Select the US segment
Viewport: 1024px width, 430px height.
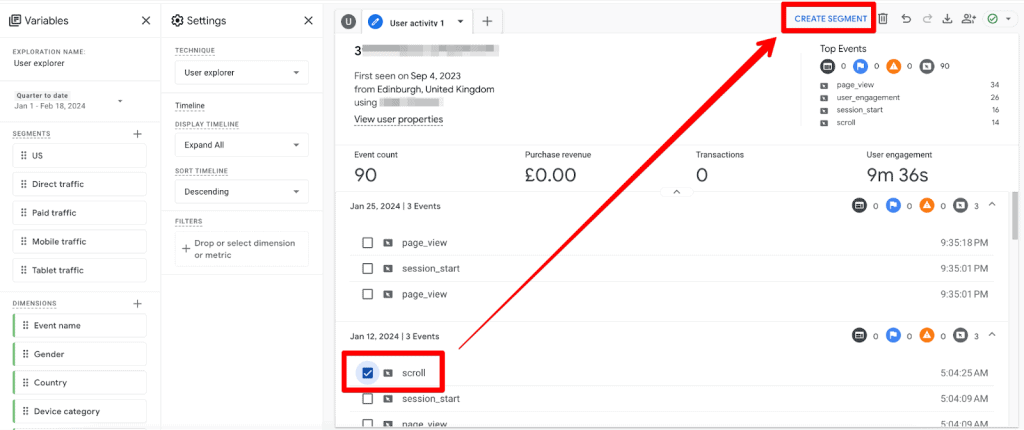click(80, 156)
